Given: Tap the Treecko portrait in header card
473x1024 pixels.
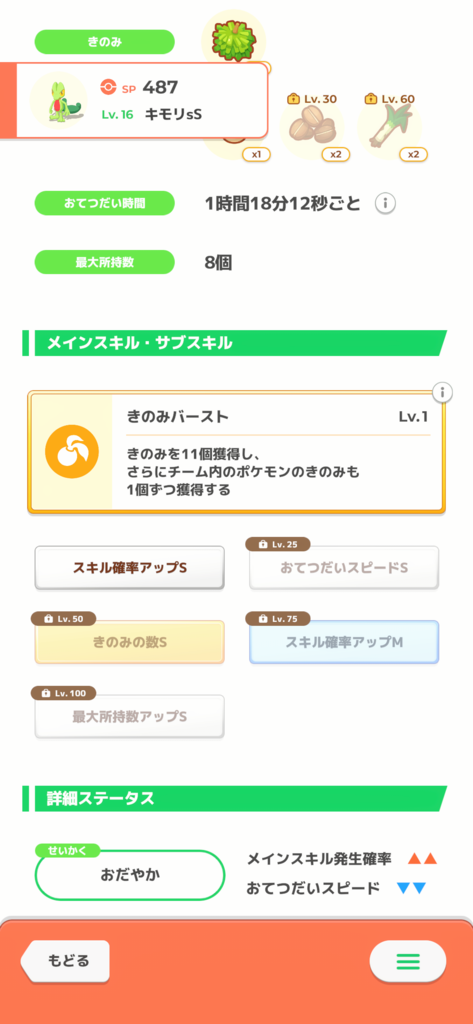Looking at the screenshot, I should click(59, 100).
